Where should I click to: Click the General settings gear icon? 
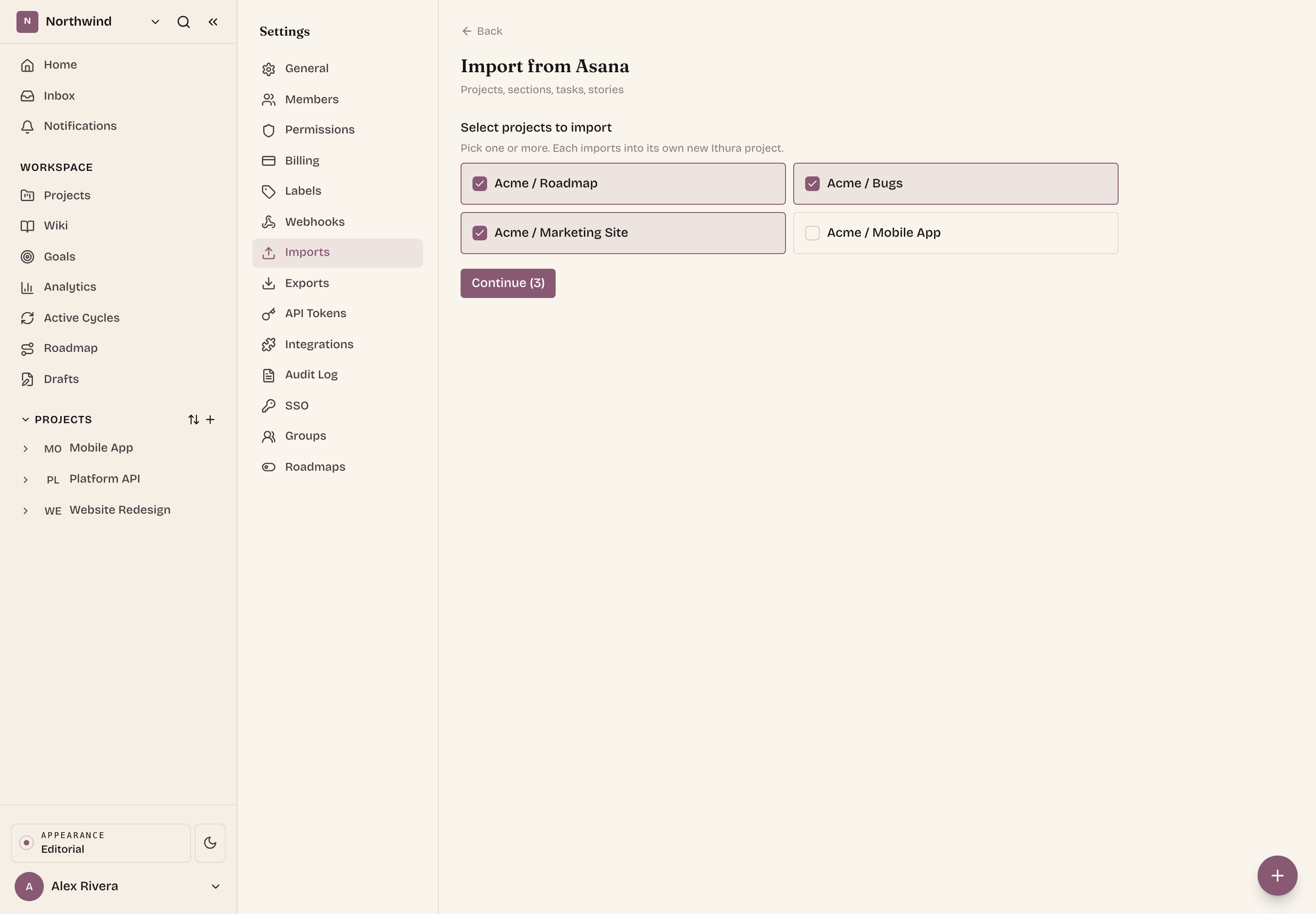pos(269,69)
